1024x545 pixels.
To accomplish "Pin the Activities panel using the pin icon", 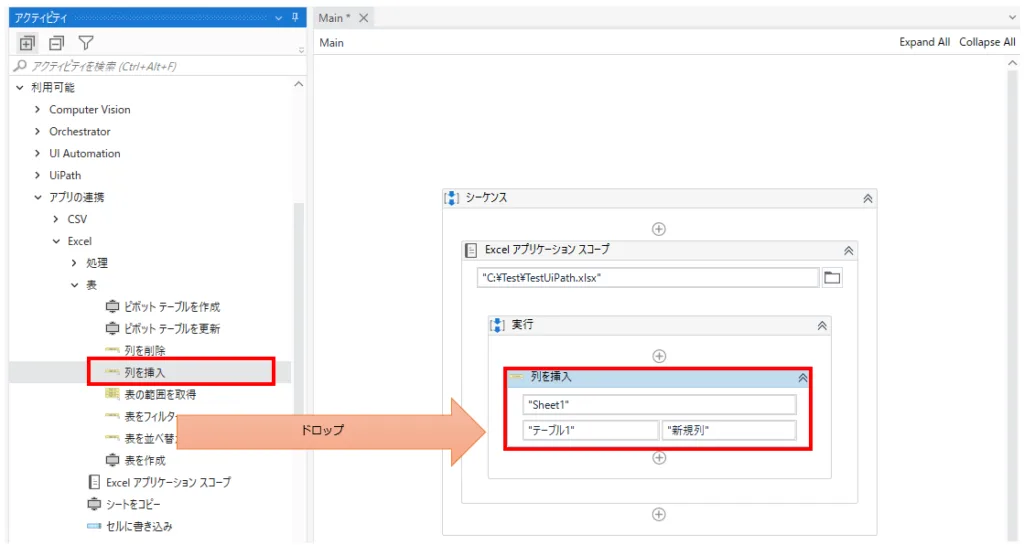I will [295, 17].
